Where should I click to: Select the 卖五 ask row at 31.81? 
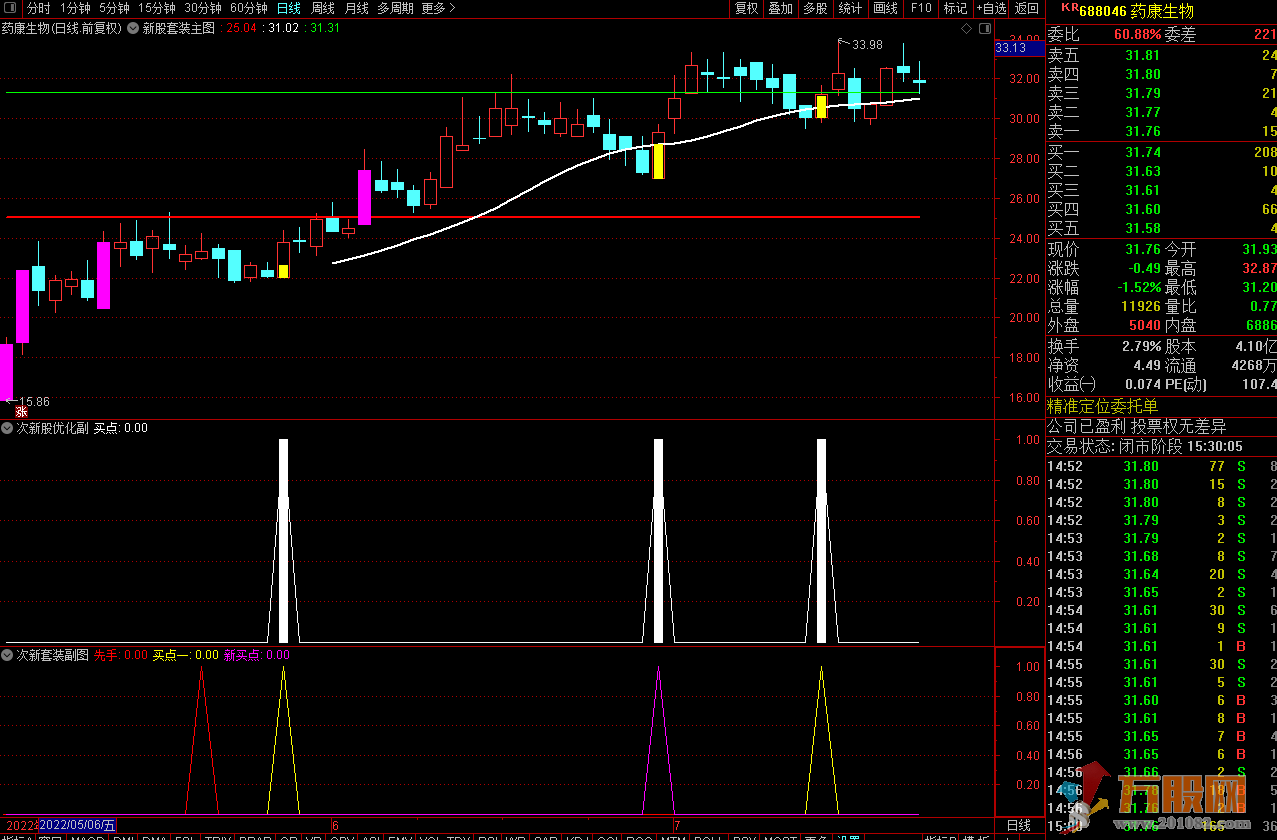(x=1162, y=56)
